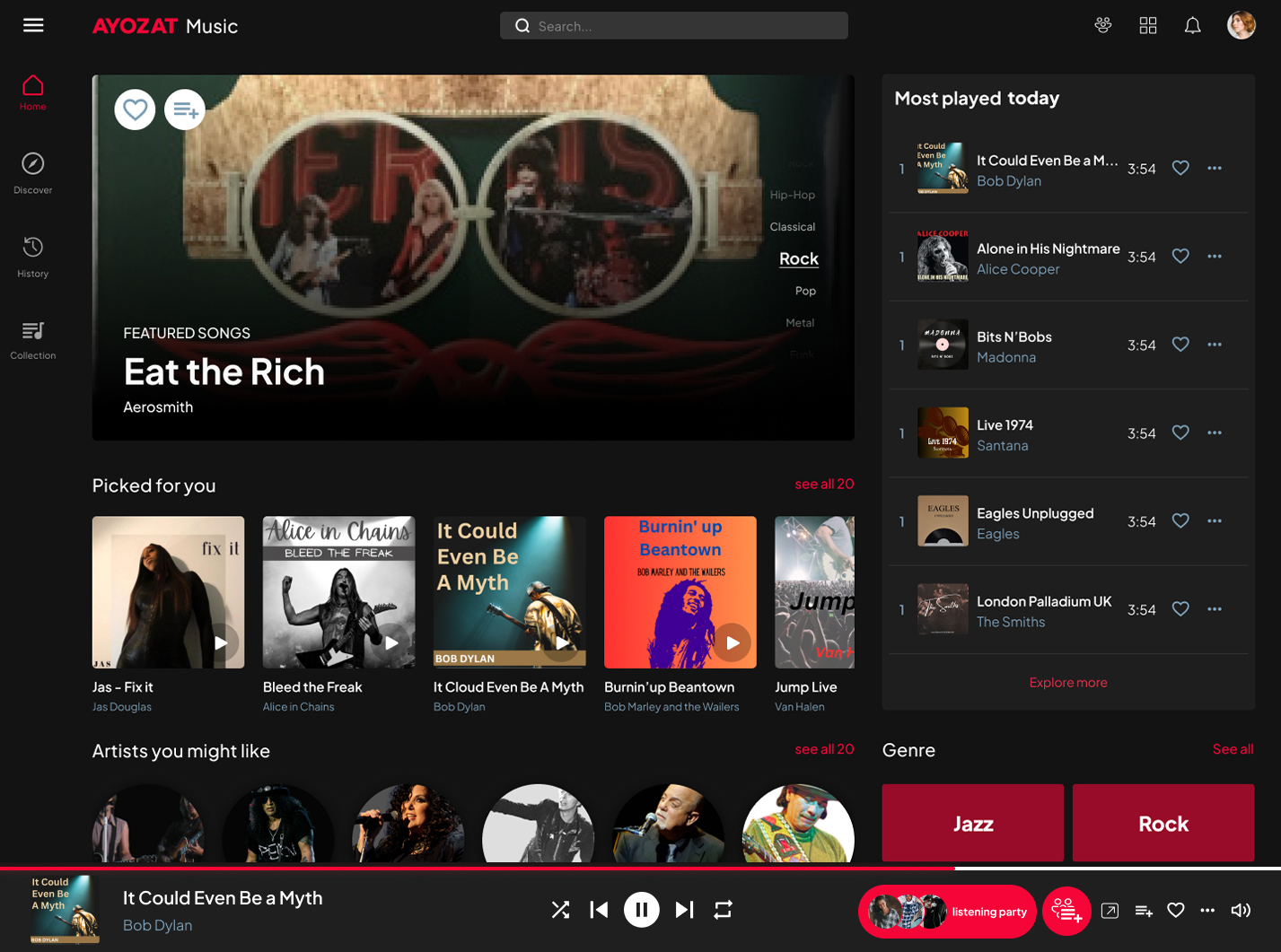This screenshot has height=952, width=1281.
Task: Open more options for Alice Cooper row
Action: (1215, 256)
